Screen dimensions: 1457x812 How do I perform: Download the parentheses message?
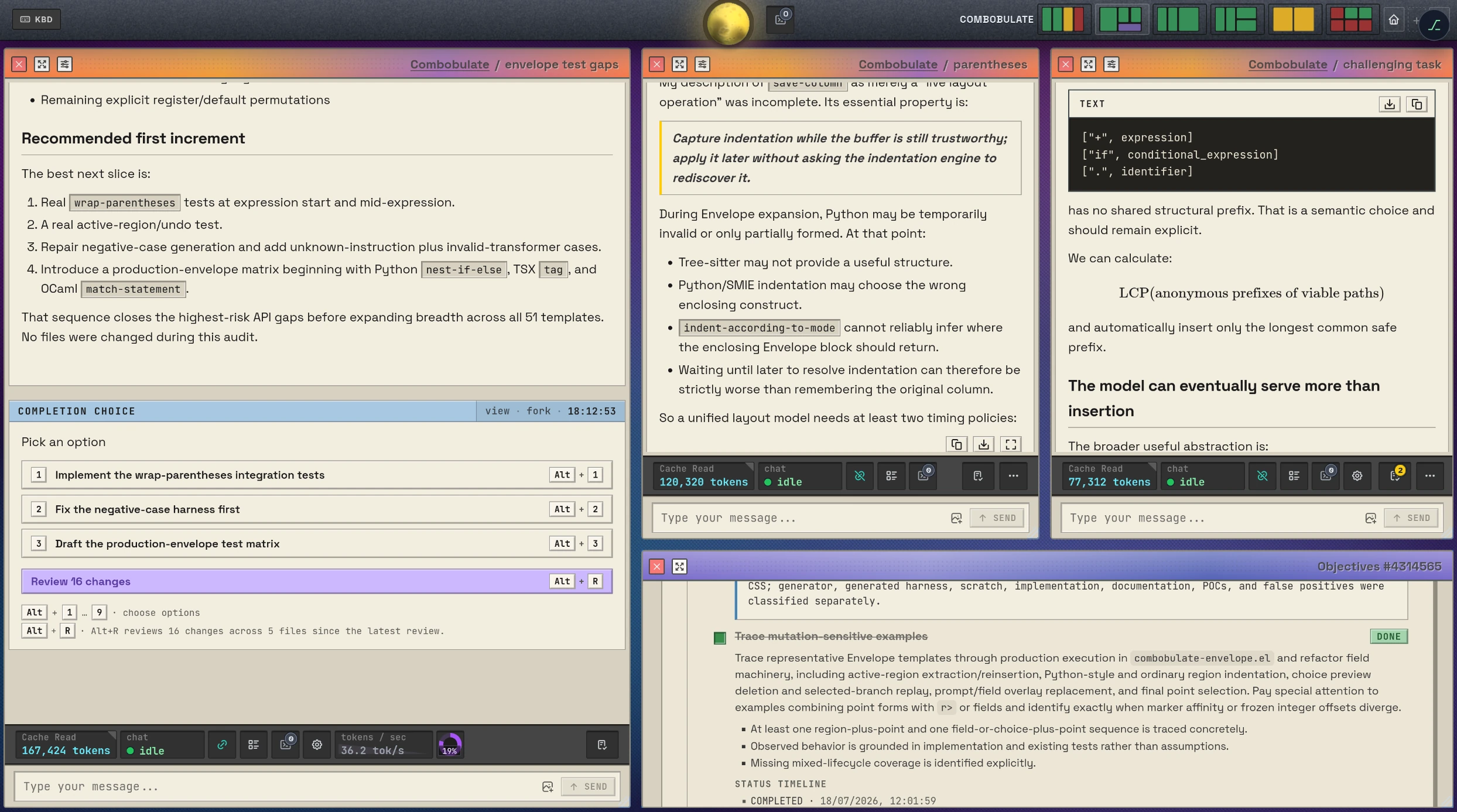[x=984, y=444]
